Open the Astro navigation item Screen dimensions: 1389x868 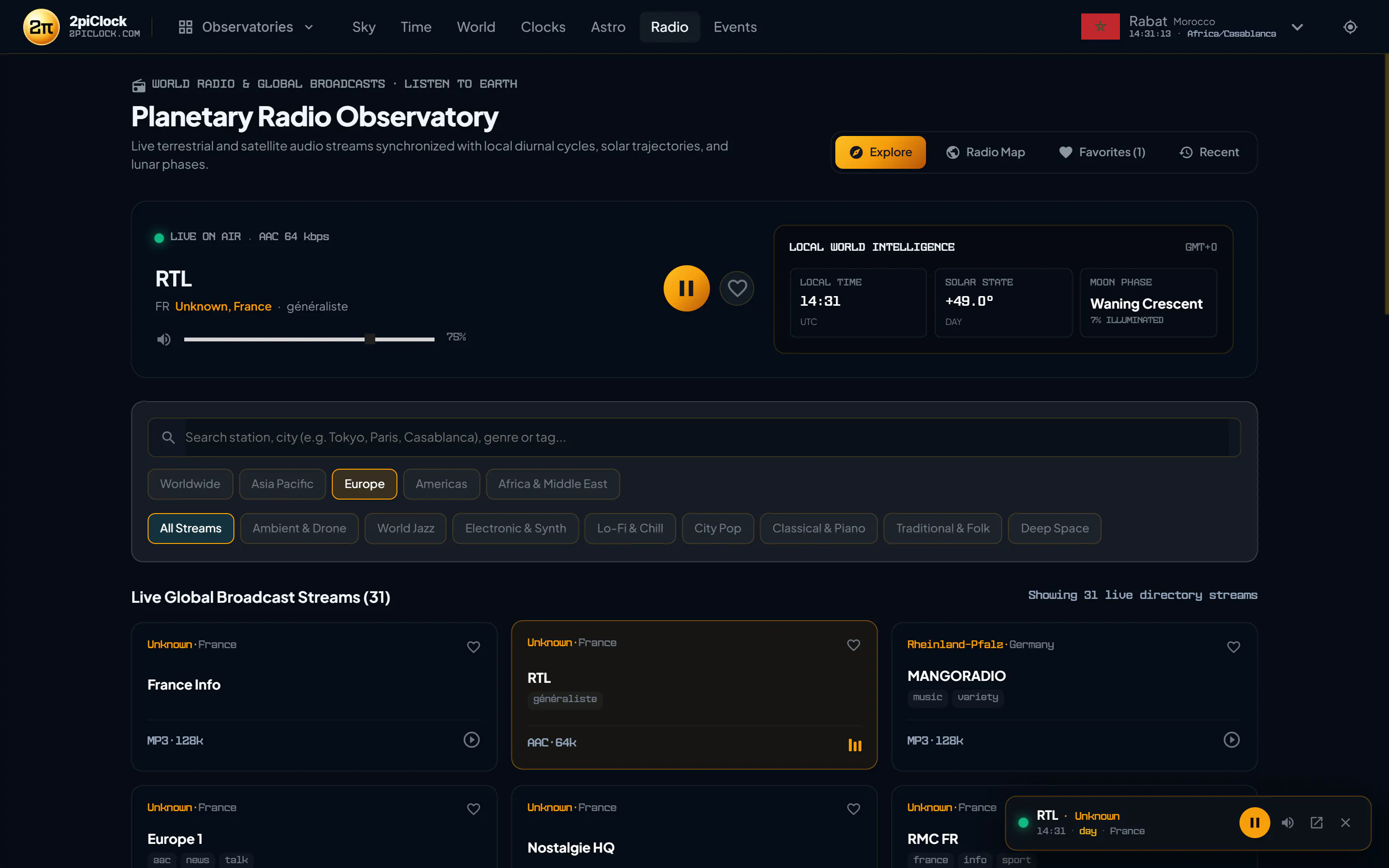point(608,27)
